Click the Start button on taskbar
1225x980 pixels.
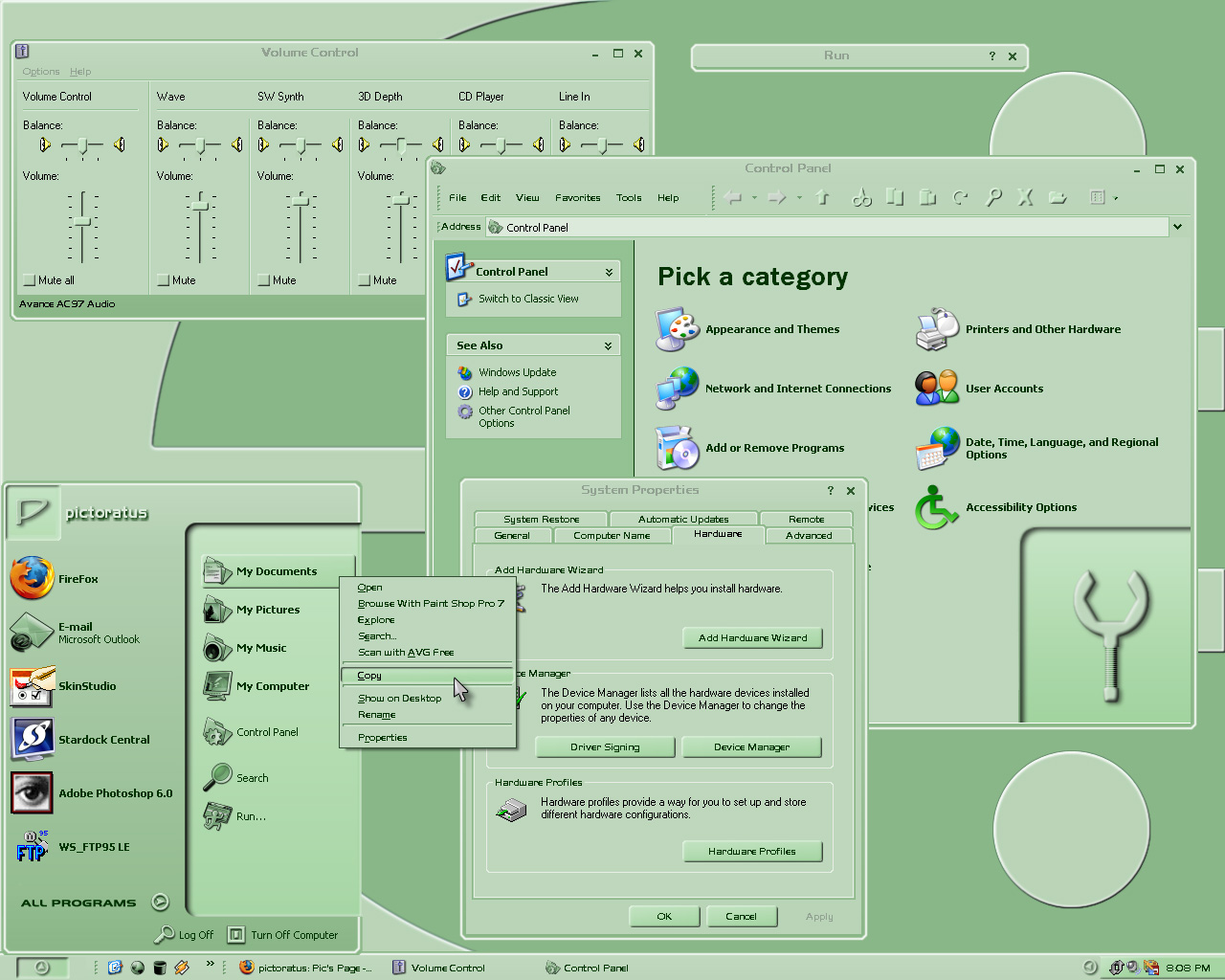(42, 968)
